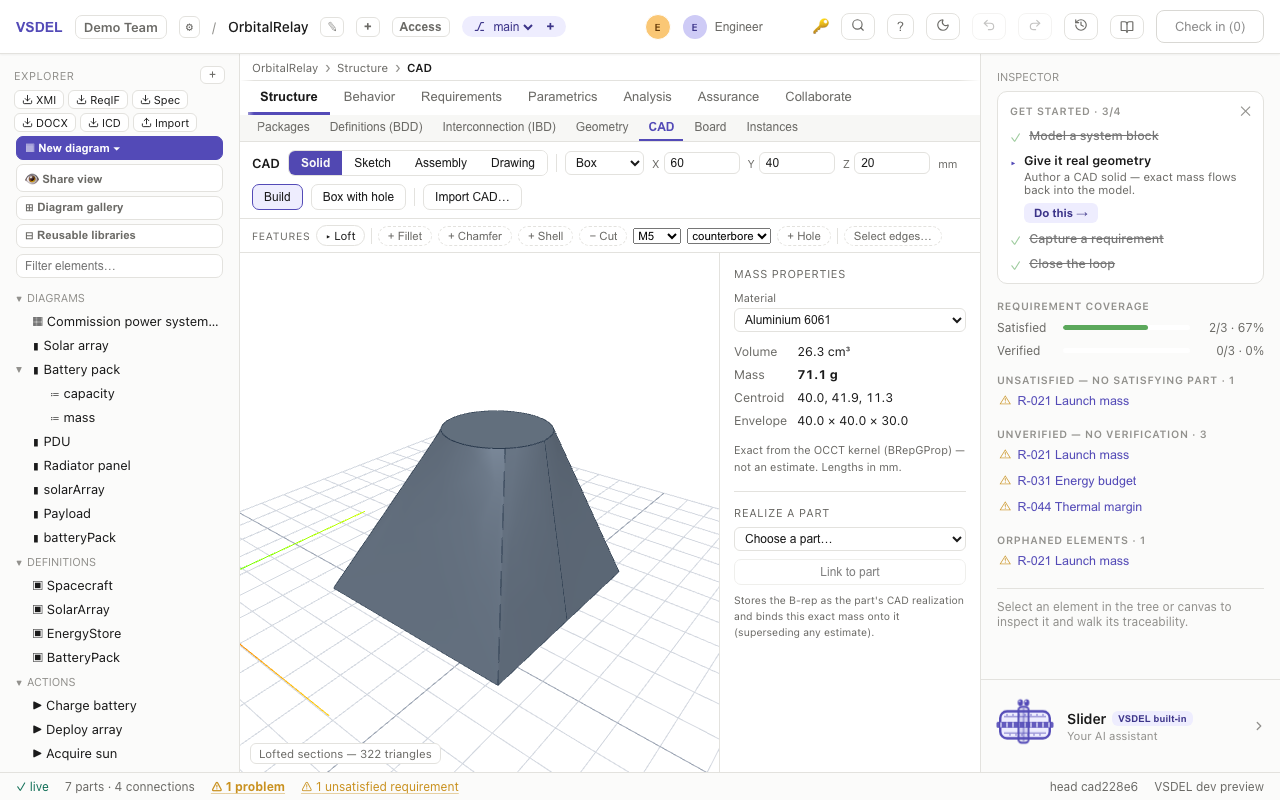Viewport: 1280px width, 800px height.
Task: Click the Filter elements input
Action: (x=119, y=266)
